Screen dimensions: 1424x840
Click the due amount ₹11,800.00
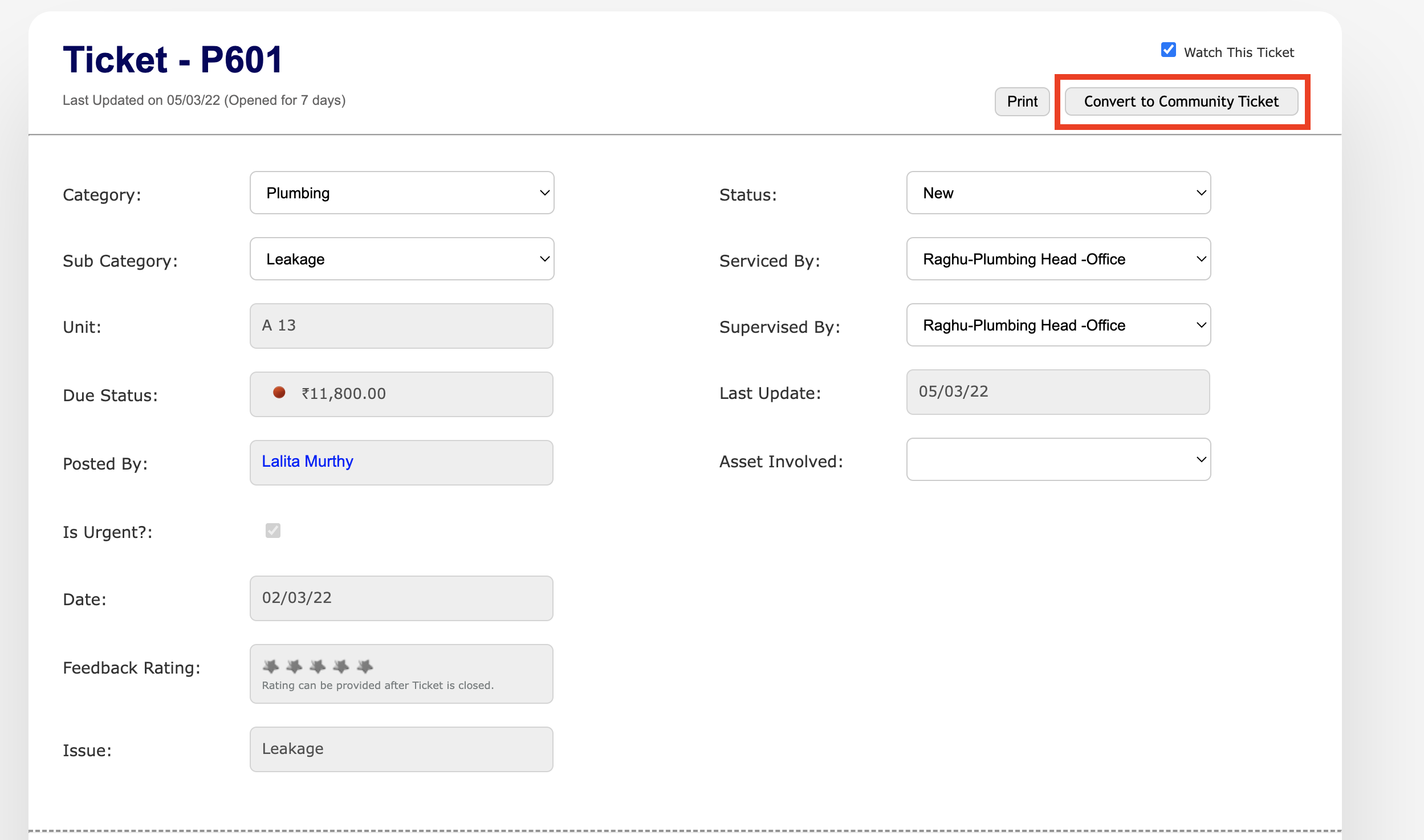coord(344,393)
